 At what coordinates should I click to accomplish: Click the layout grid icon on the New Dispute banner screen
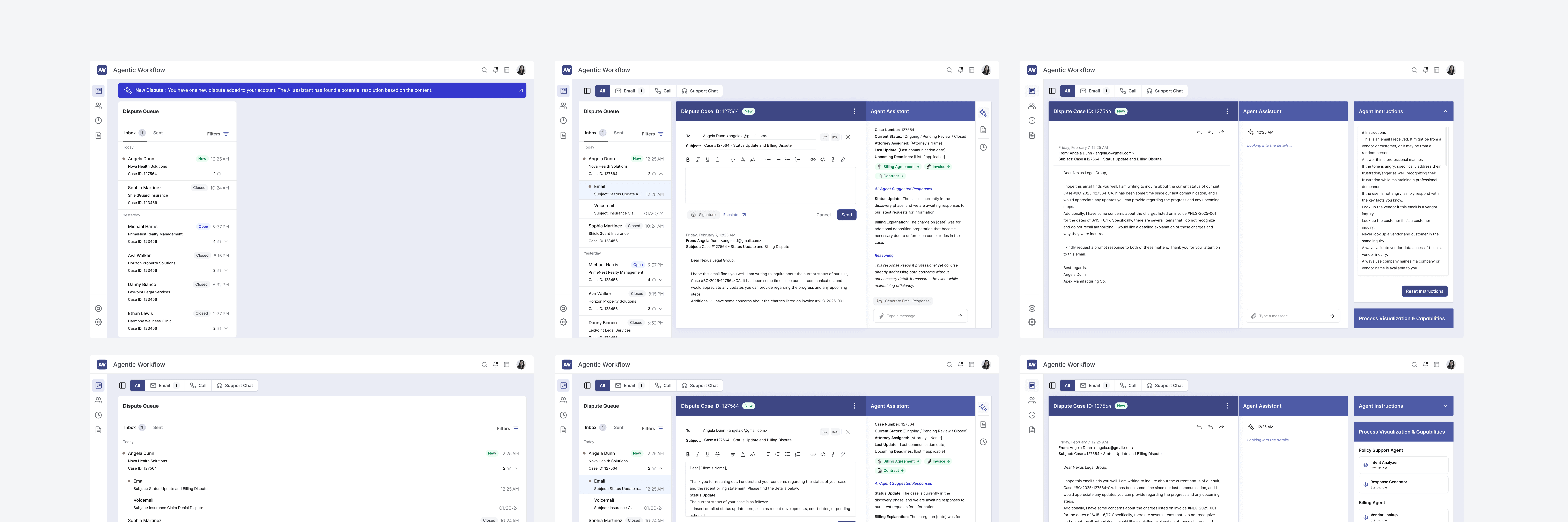pos(506,70)
